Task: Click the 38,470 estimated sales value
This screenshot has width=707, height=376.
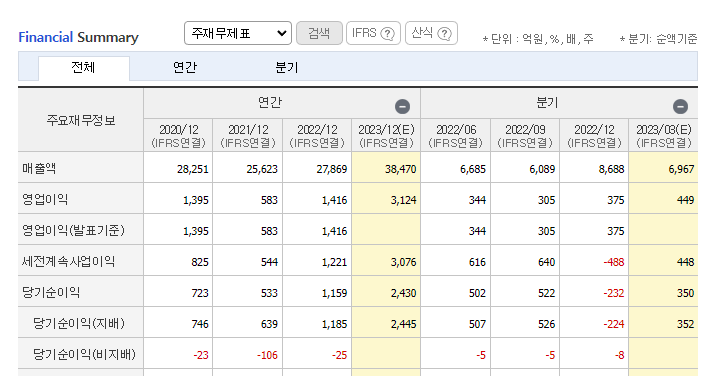Action: 400,170
